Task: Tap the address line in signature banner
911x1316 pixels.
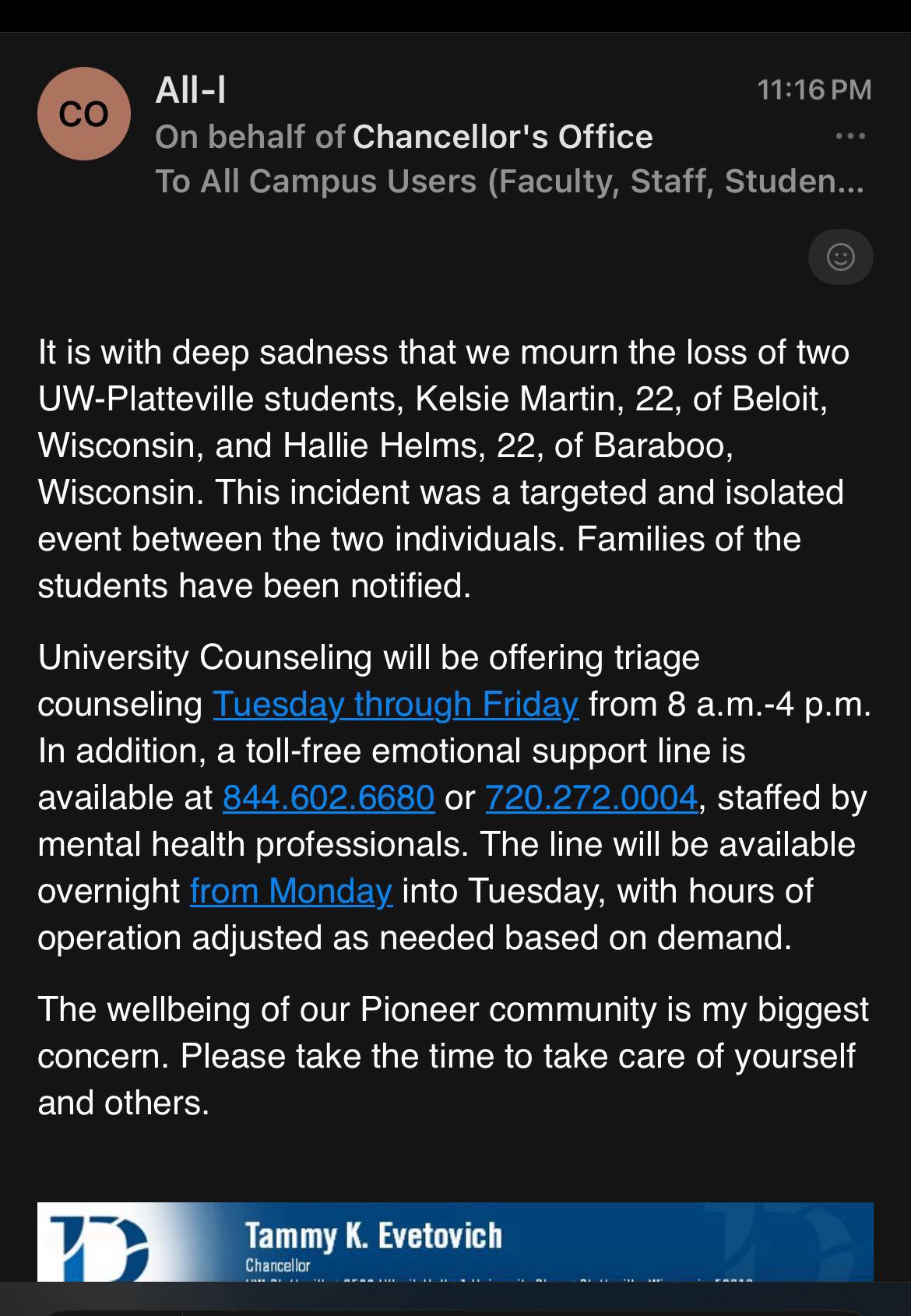Action: click(498, 1279)
